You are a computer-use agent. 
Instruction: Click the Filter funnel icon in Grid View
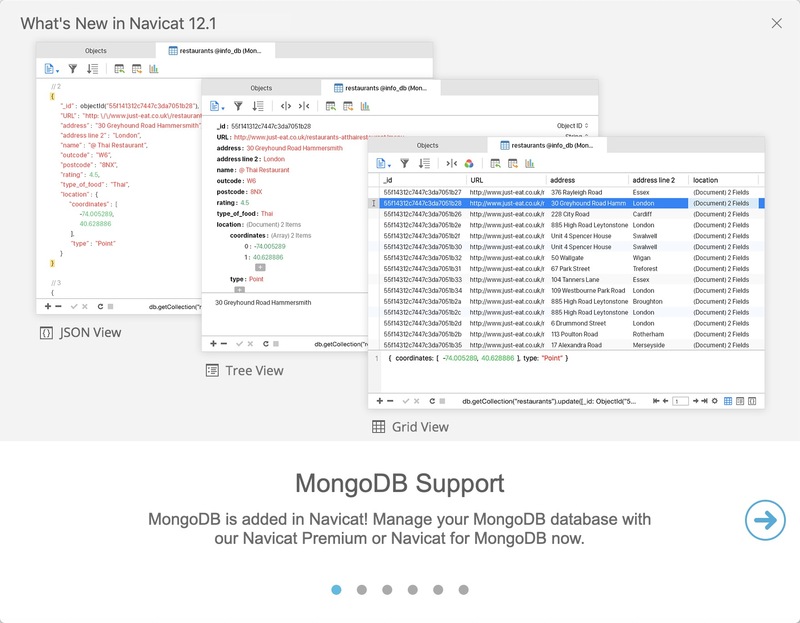click(405, 164)
